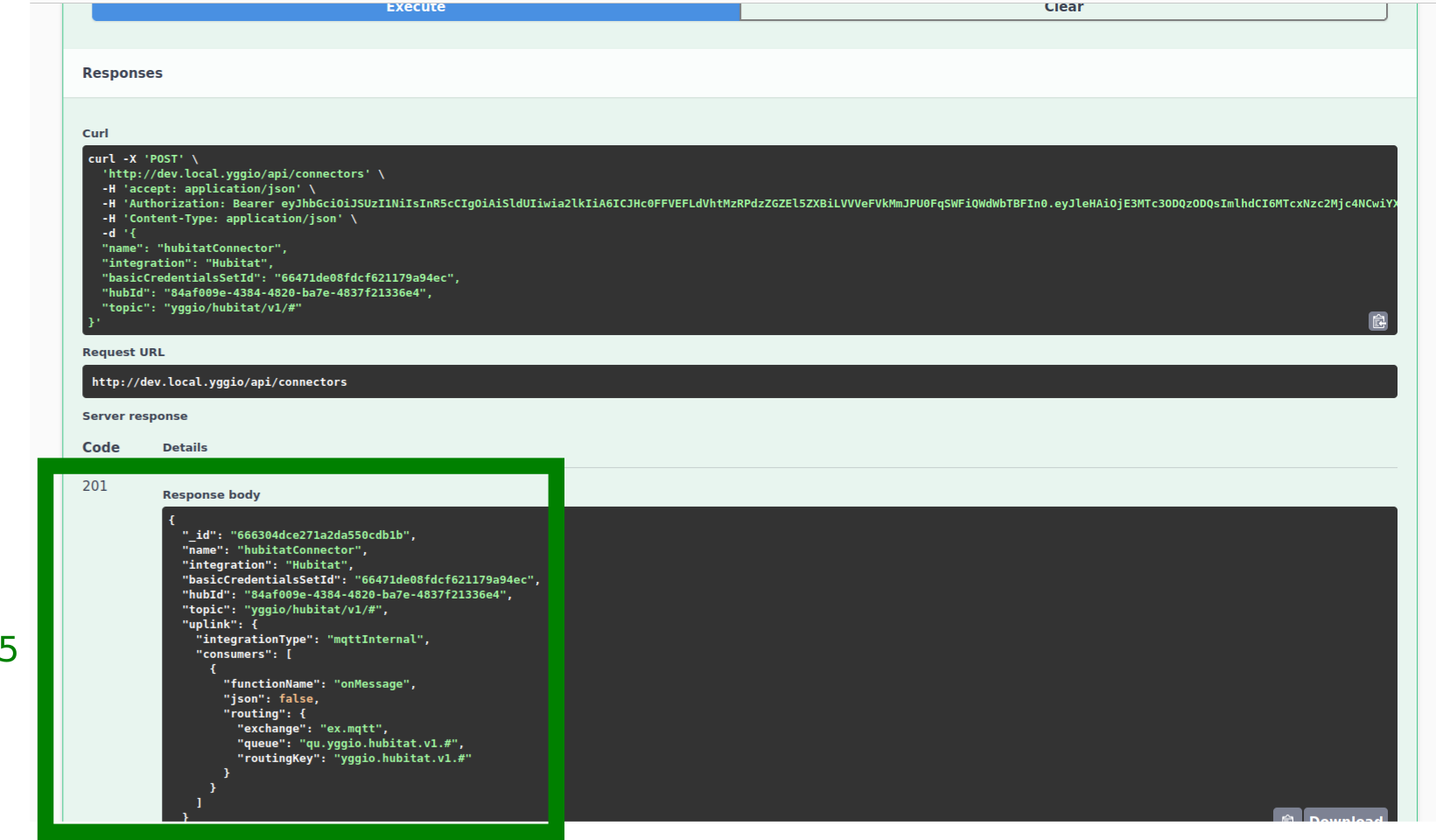Click the "uplink": { line
1436x840 pixels.
tap(220, 625)
